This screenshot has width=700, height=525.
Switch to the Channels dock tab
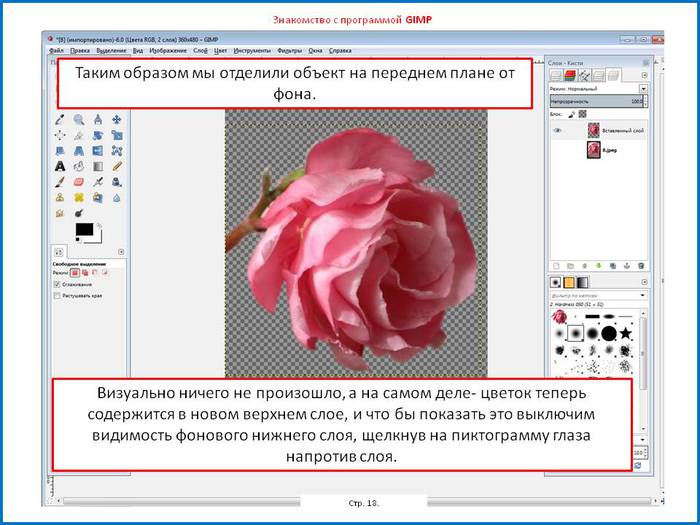(570, 75)
